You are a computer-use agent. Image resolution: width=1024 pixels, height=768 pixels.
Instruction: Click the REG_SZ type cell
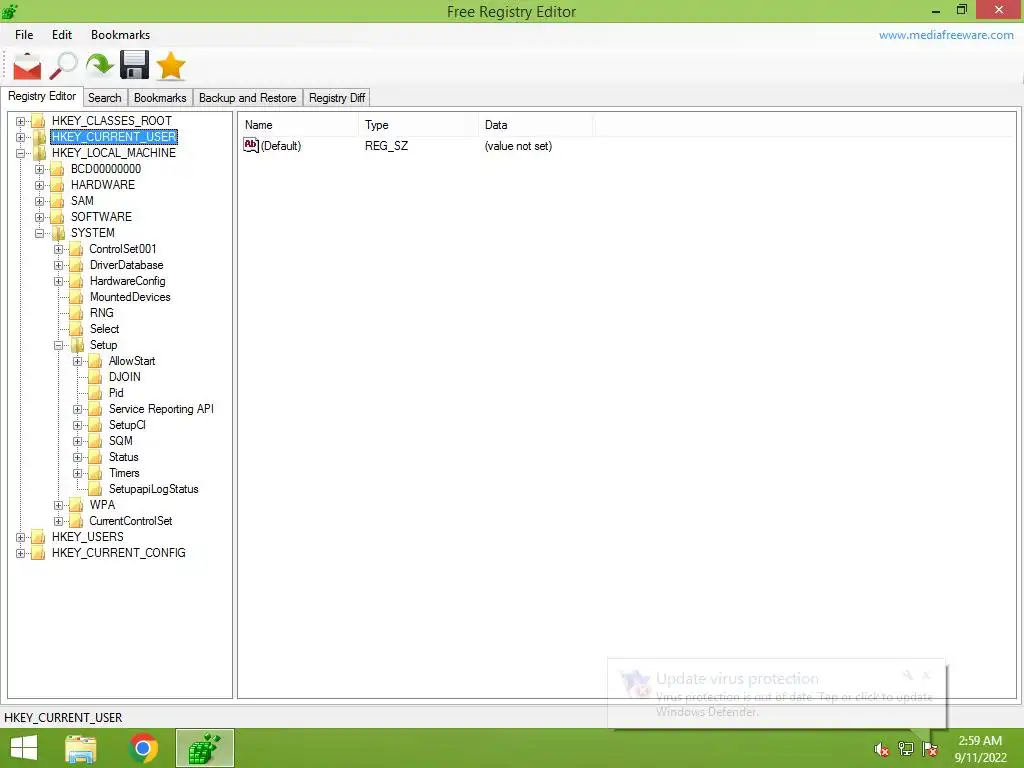pyautogui.click(x=387, y=146)
